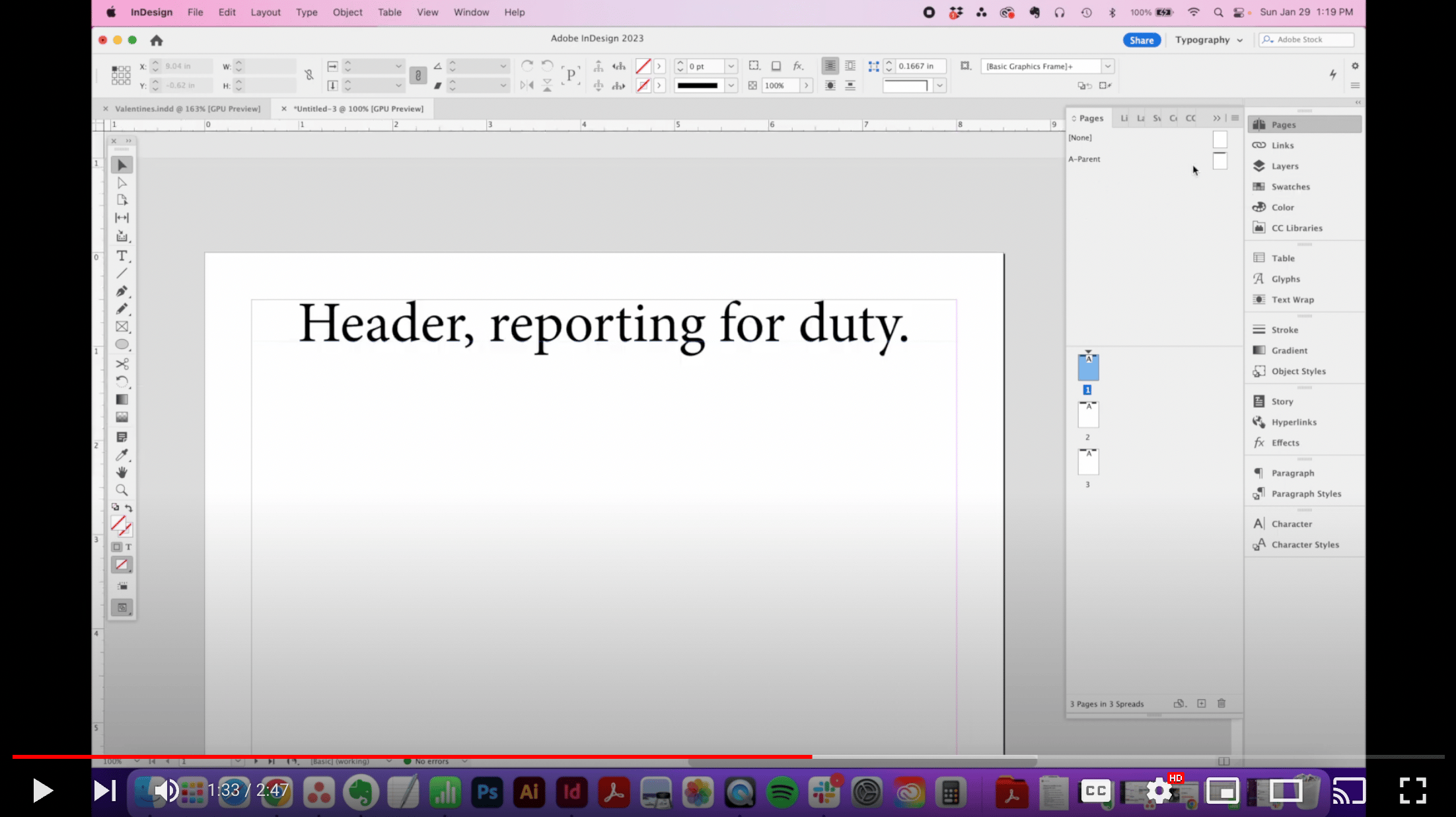Select the Rectangle Frame tool

pos(122,327)
